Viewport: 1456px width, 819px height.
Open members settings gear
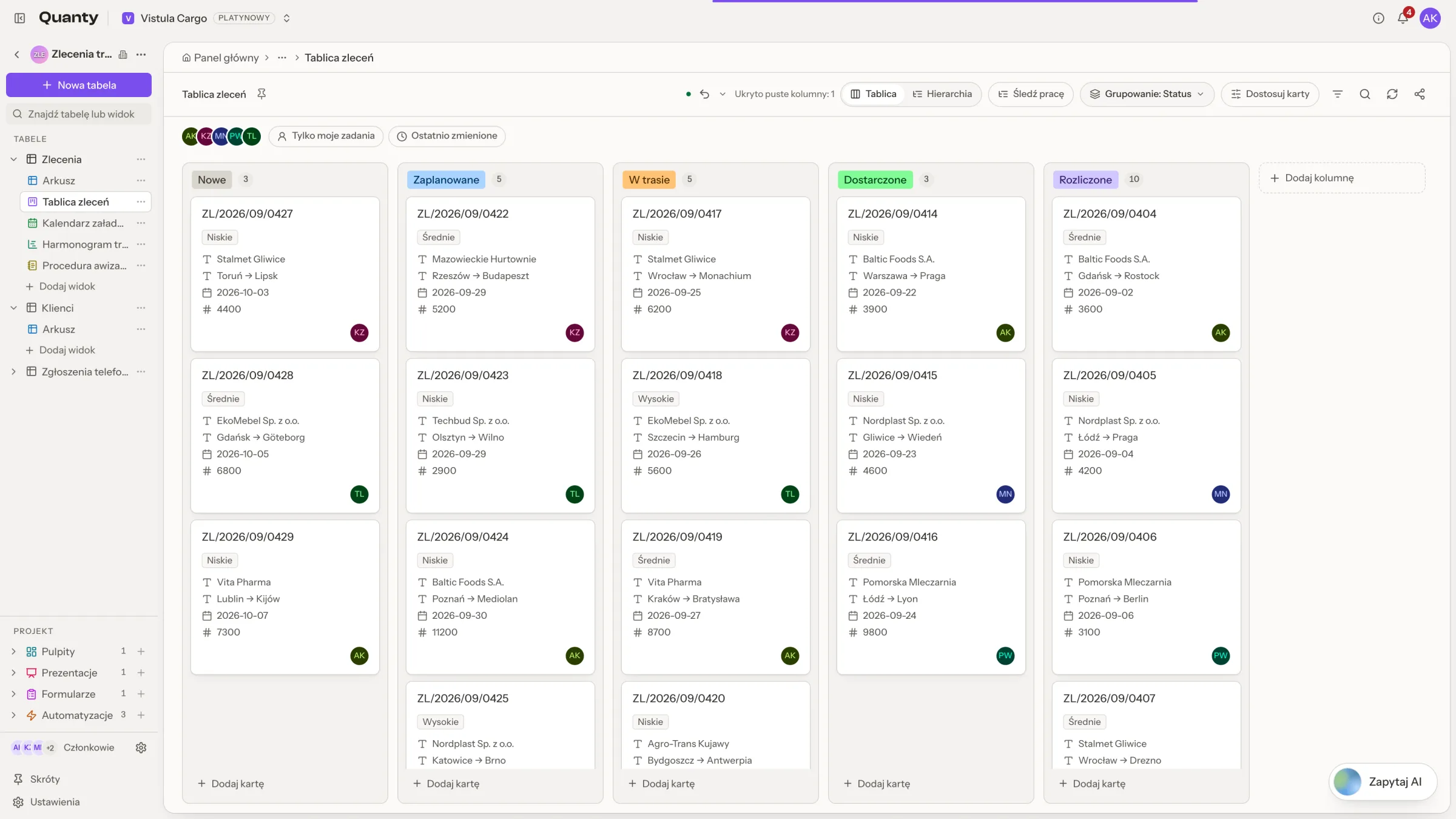pyautogui.click(x=141, y=747)
